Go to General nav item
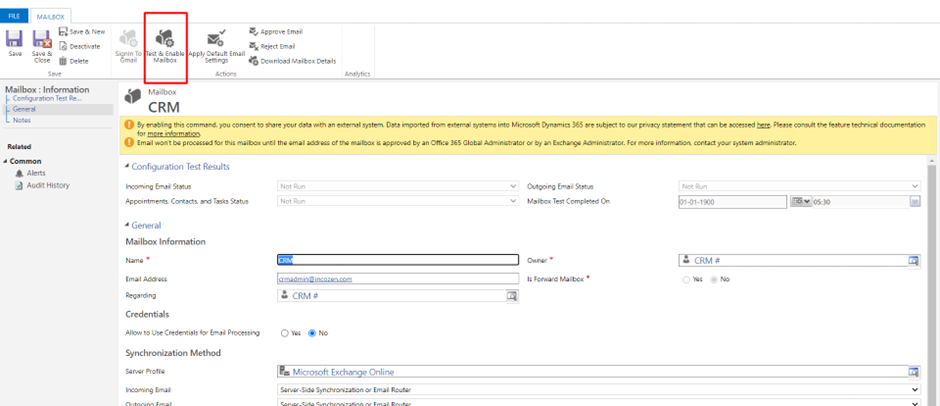Viewport: 940px width, 406px height. (24, 109)
